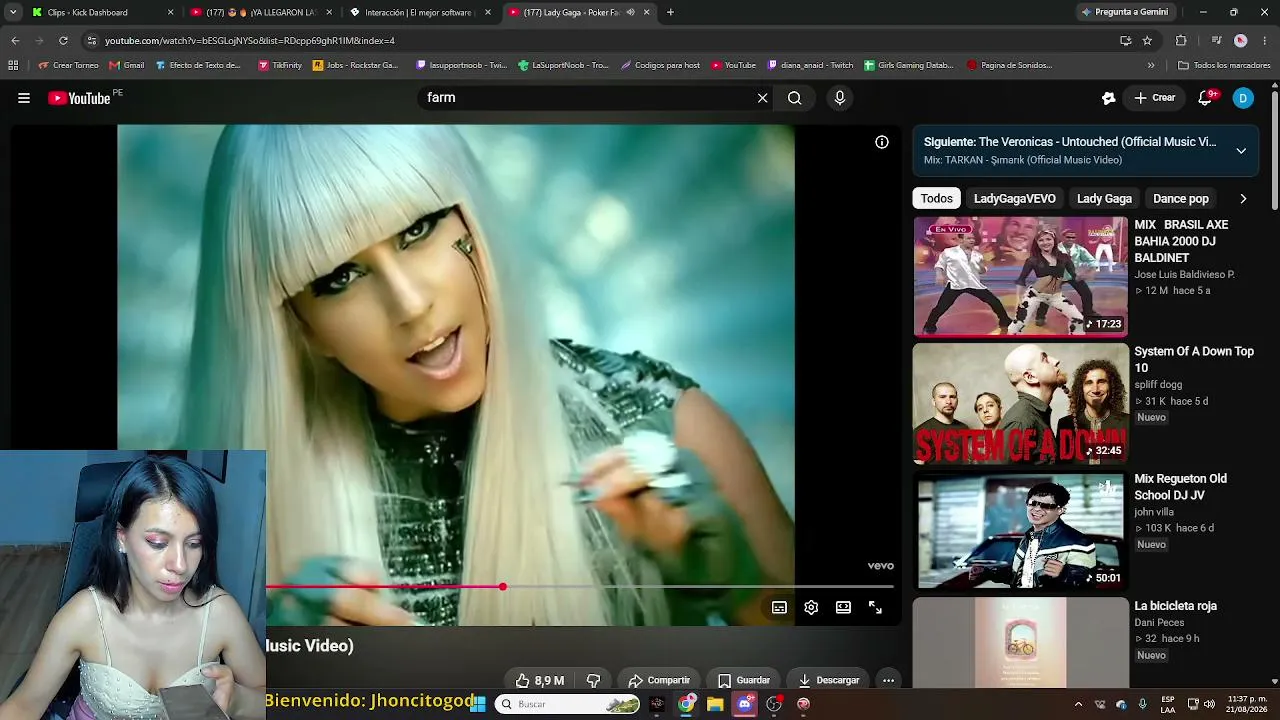The height and width of the screenshot is (720, 1280).
Task: Play Mix Regueton Old School DJ JV thumbnail
Action: point(1020,531)
